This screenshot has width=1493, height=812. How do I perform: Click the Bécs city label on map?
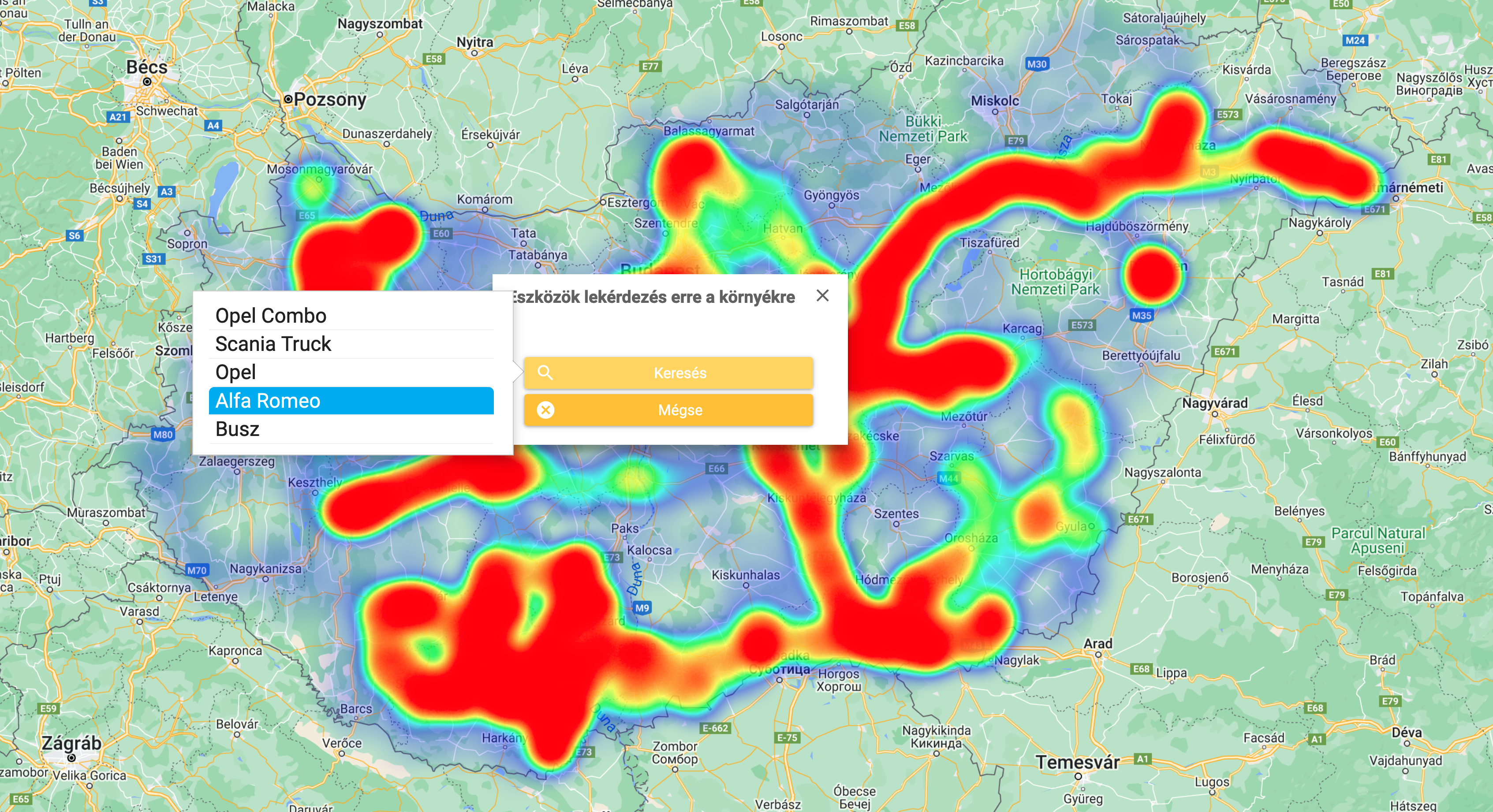[147, 67]
